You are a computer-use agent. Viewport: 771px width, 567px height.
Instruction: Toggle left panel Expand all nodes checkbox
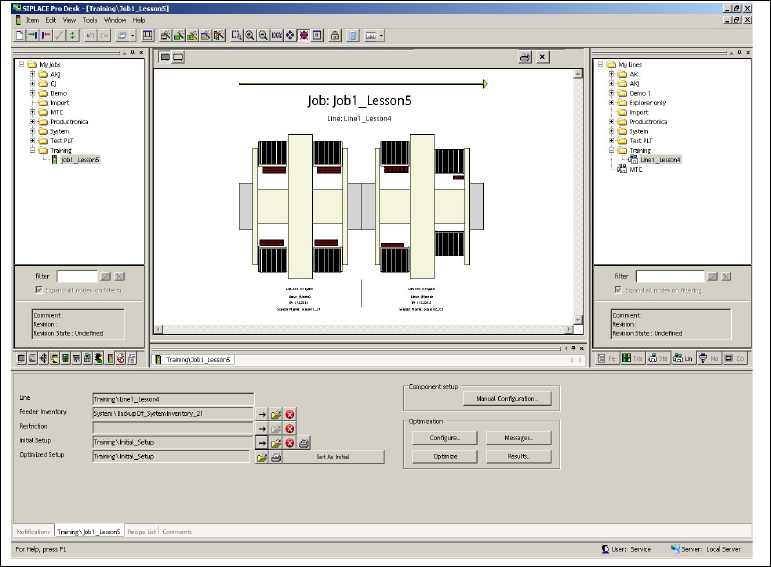39,290
